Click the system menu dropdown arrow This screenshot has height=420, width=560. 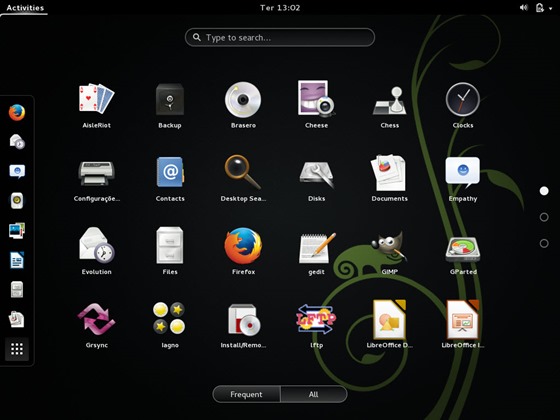[551, 8]
